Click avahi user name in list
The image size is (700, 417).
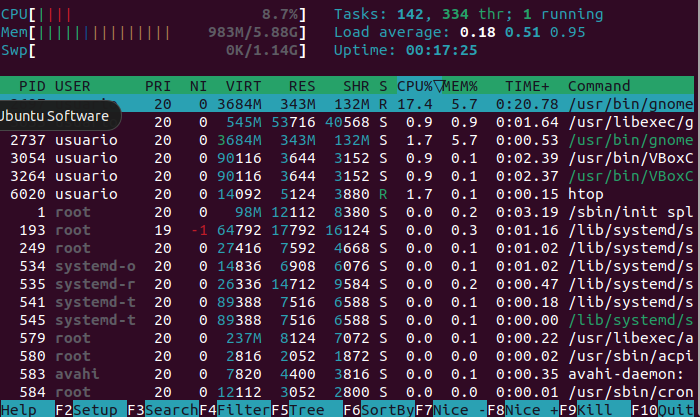(77, 374)
